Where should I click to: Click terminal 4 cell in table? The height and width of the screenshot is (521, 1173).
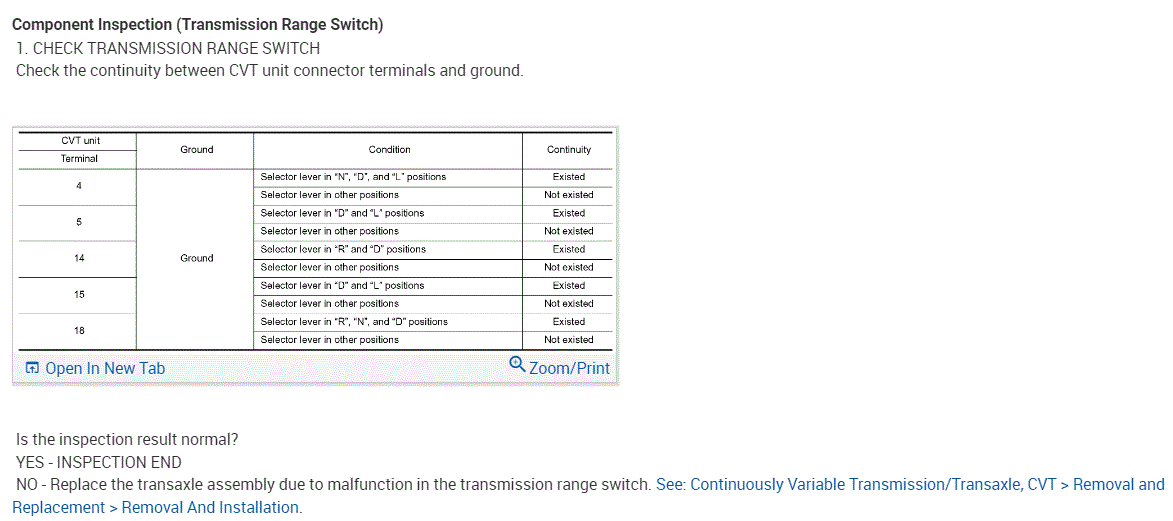coord(78,186)
